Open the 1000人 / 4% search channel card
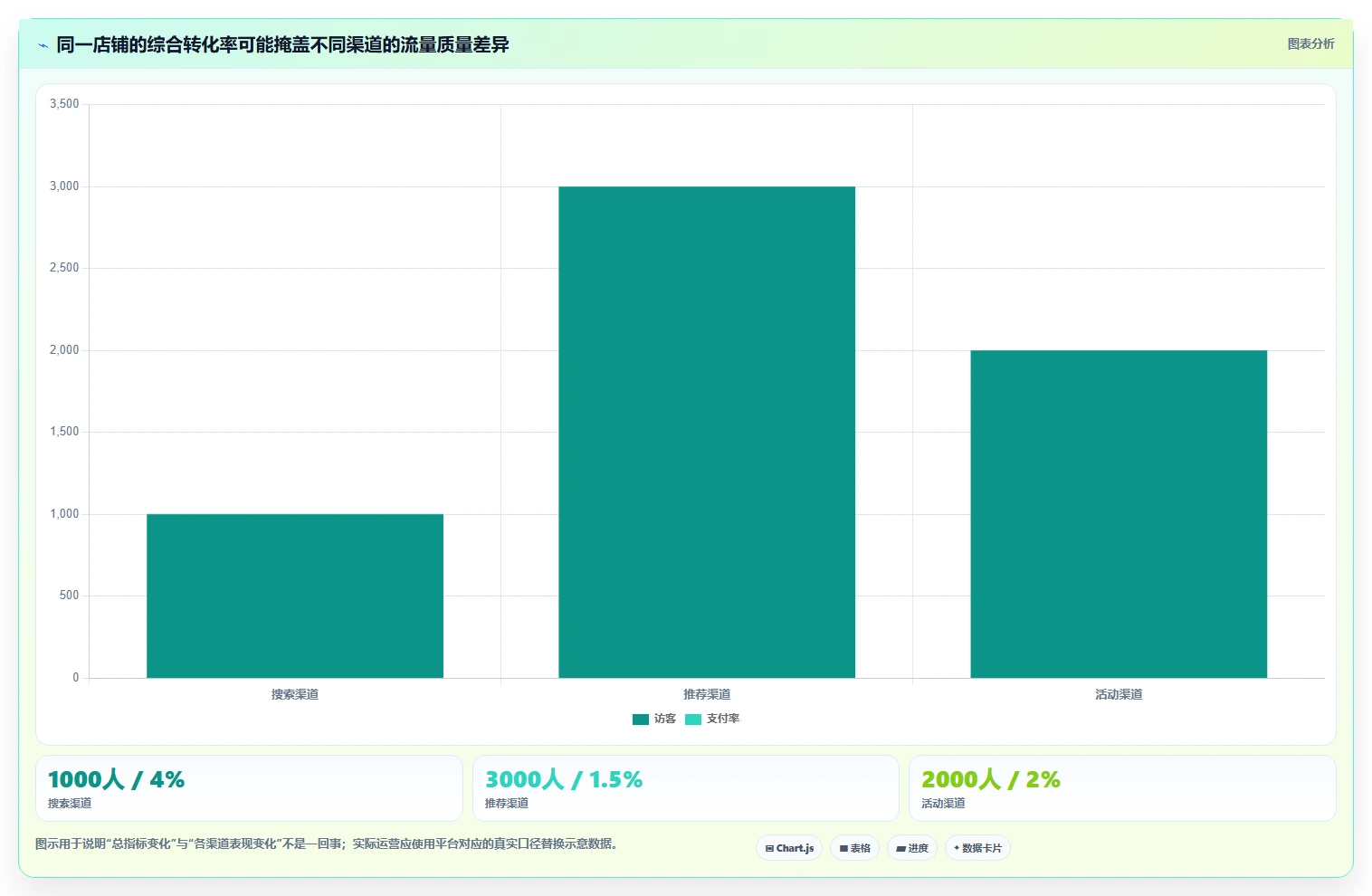The height and width of the screenshot is (896, 1372). (249, 788)
